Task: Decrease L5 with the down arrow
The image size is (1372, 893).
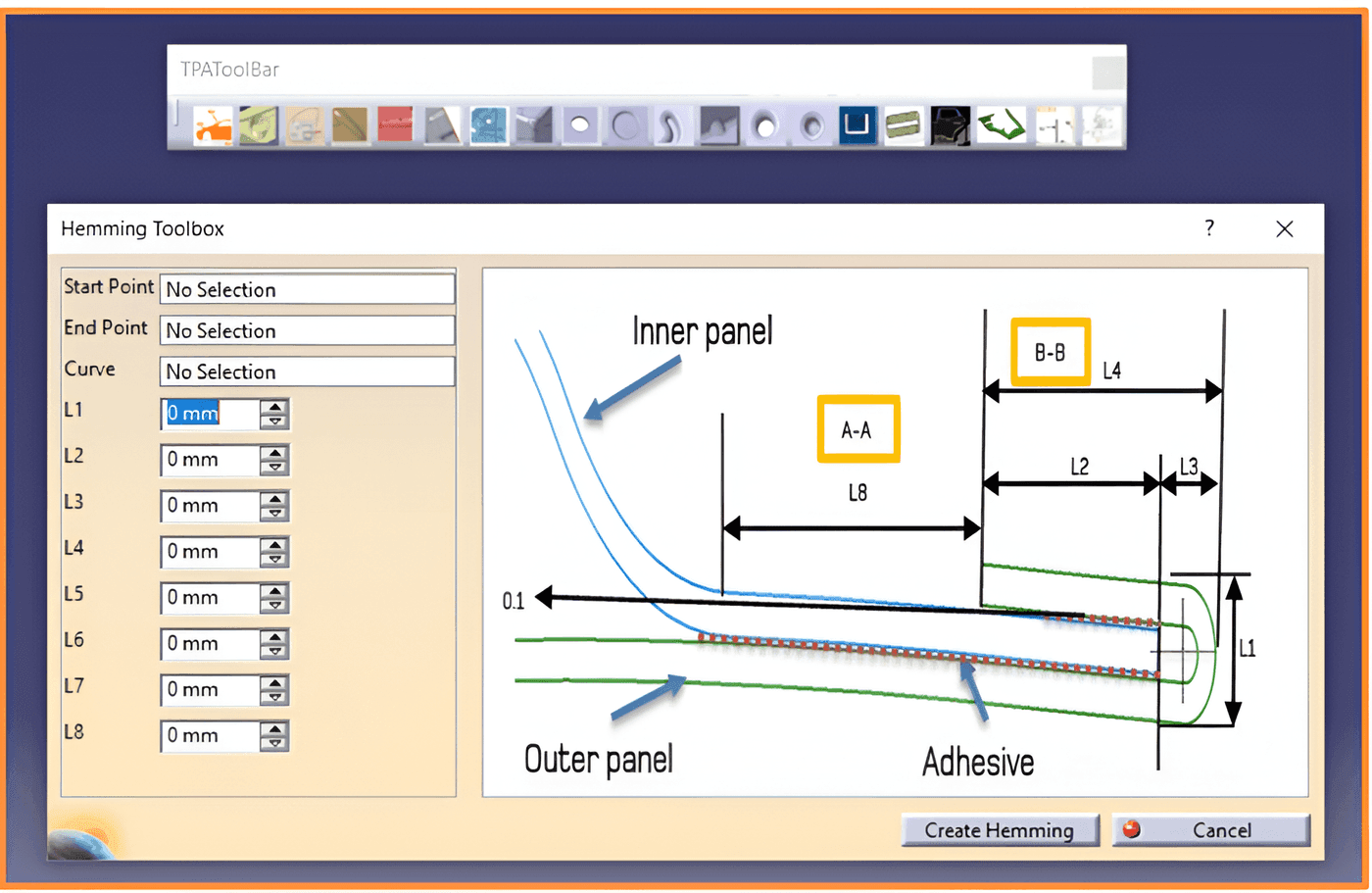Action: click(275, 606)
